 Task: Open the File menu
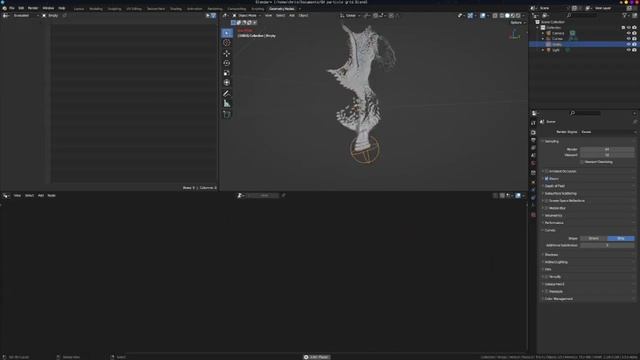click(x=12, y=8)
